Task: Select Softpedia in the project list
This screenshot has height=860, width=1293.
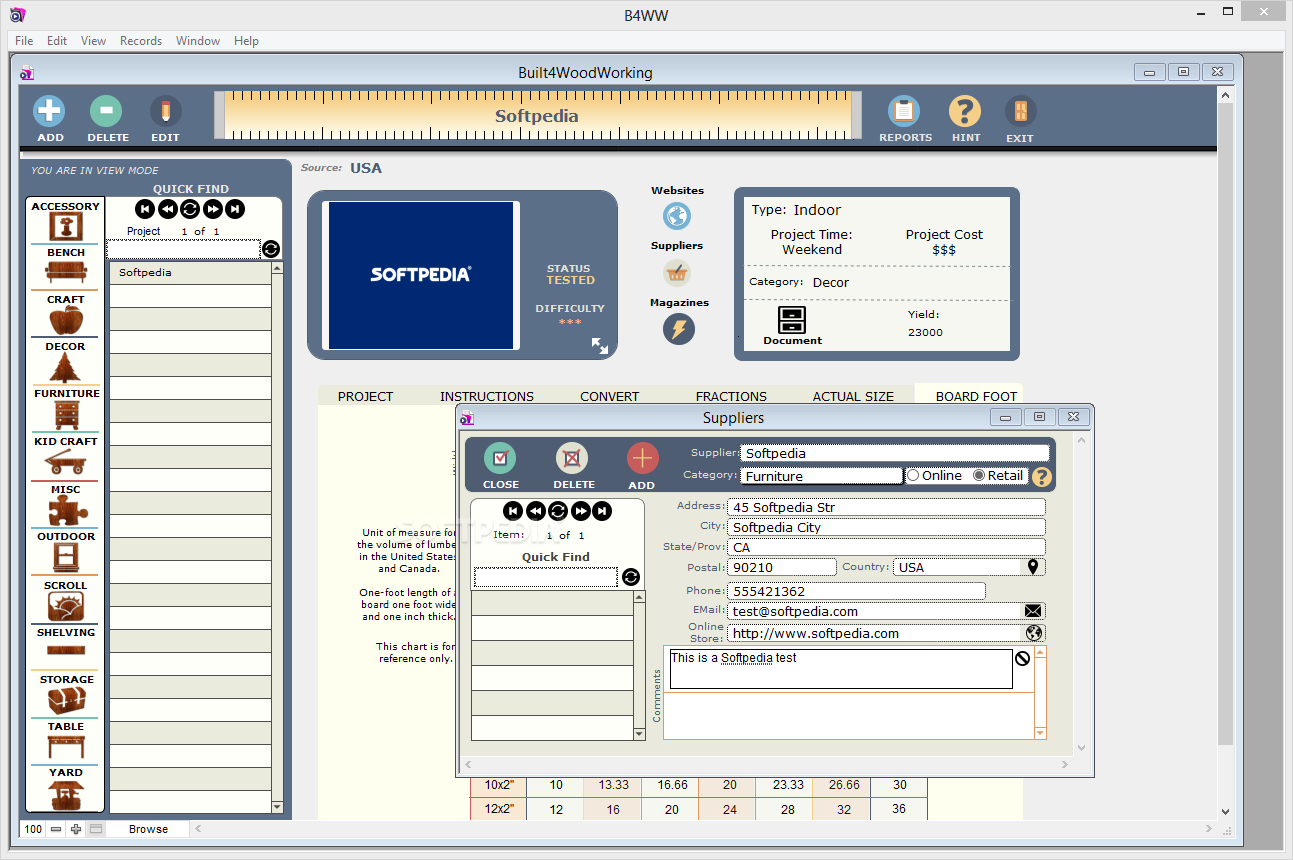Action: tap(190, 272)
